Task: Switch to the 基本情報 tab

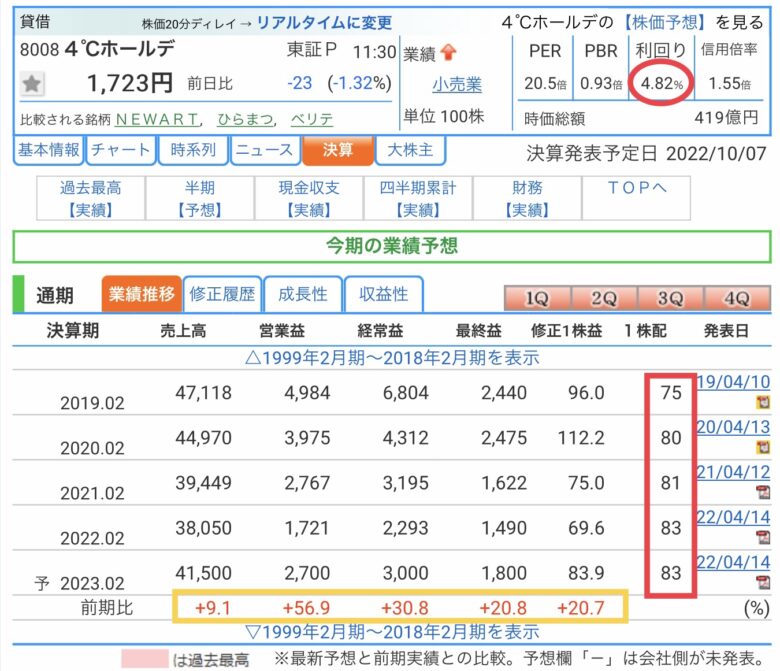Action: pyautogui.click(x=49, y=150)
